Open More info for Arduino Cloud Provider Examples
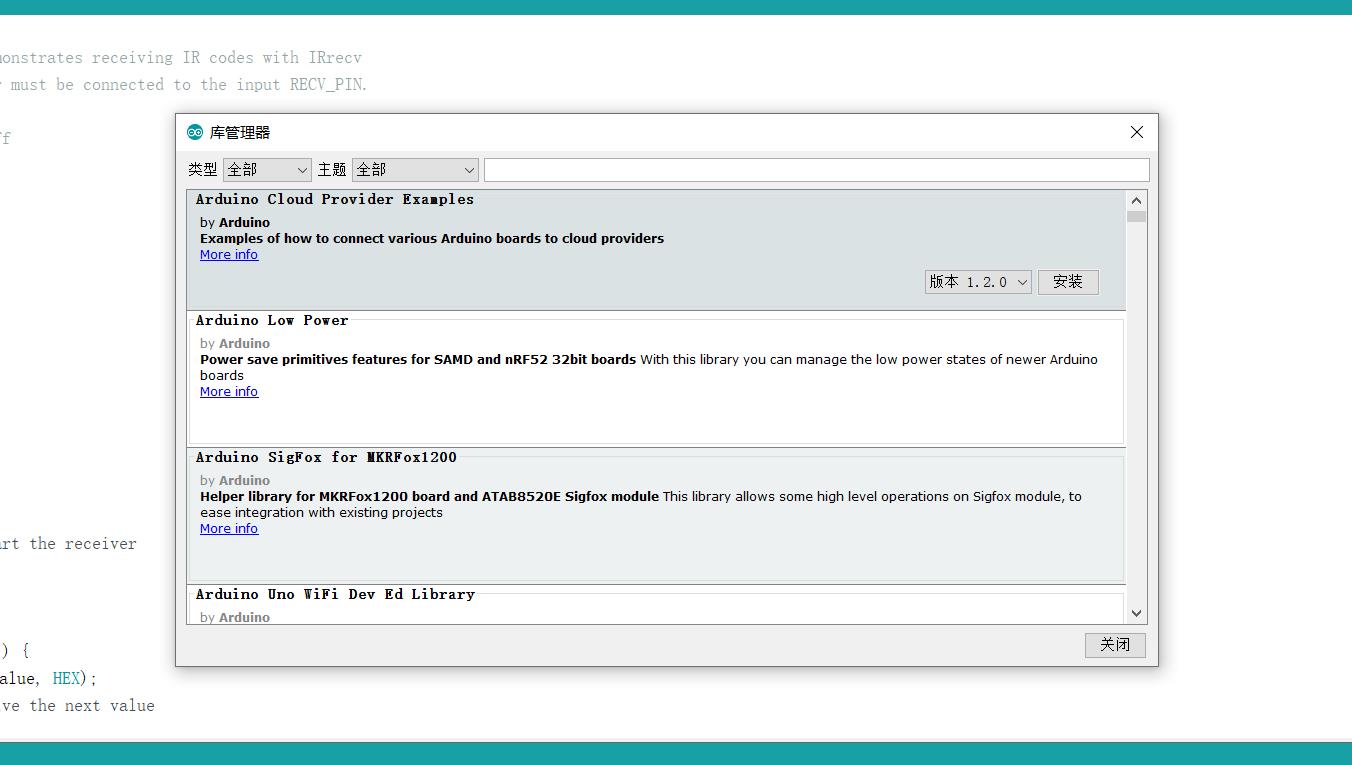Image resolution: width=1352 pixels, height=765 pixels. click(x=229, y=255)
